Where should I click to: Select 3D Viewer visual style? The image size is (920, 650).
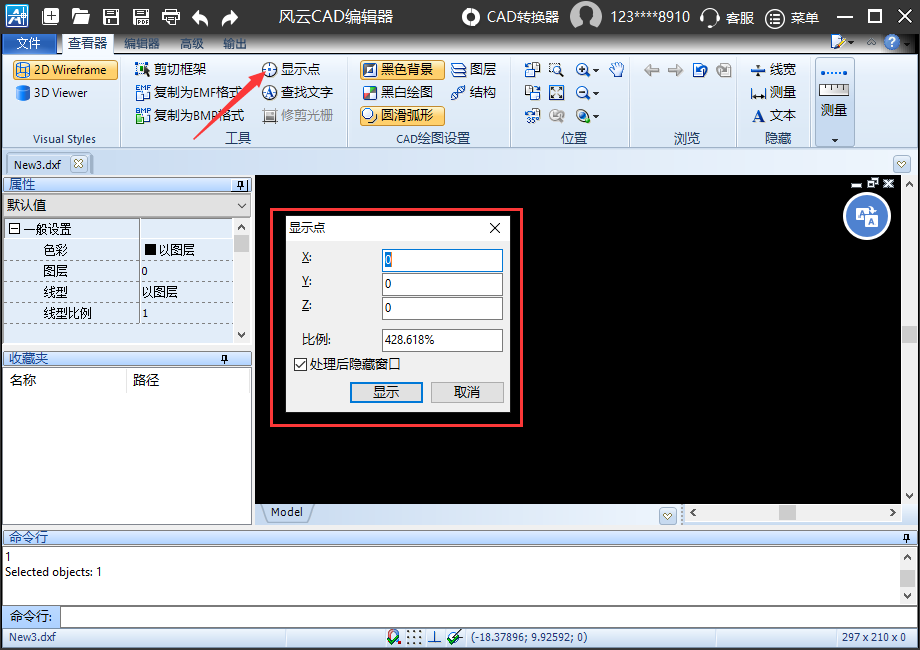click(x=52, y=93)
